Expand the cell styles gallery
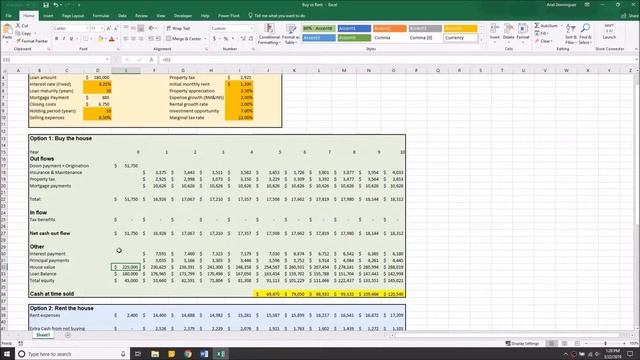Viewport: 640px width, 360px height. point(481,40)
